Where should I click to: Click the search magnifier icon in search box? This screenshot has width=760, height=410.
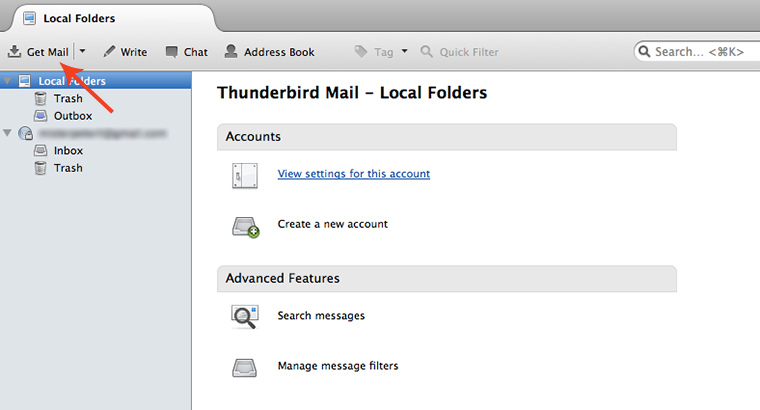pyautogui.click(x=644, y=51)
